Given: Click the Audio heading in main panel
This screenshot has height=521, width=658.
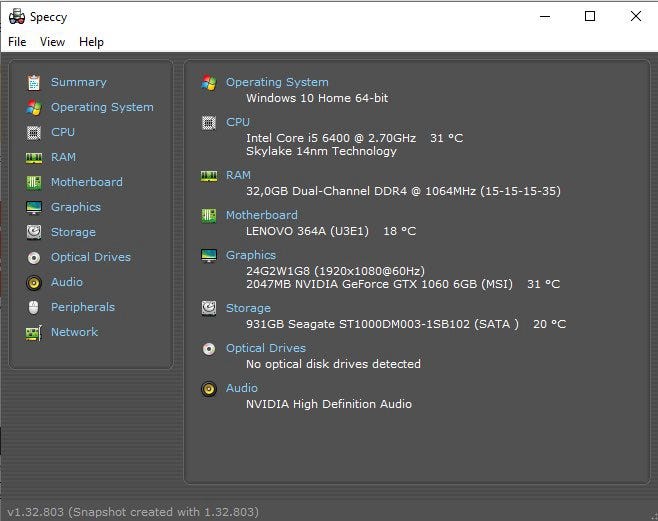Looking at the screenshot, I should [x=242, y=388].
